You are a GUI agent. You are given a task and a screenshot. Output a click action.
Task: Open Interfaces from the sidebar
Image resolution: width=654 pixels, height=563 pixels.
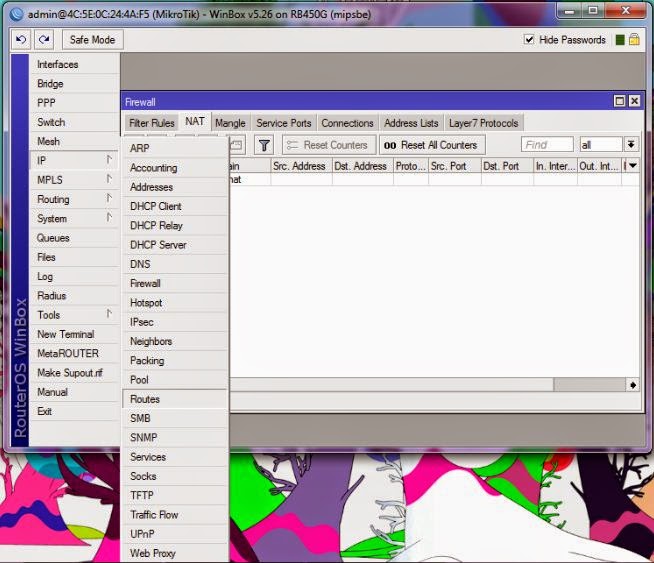75,64
